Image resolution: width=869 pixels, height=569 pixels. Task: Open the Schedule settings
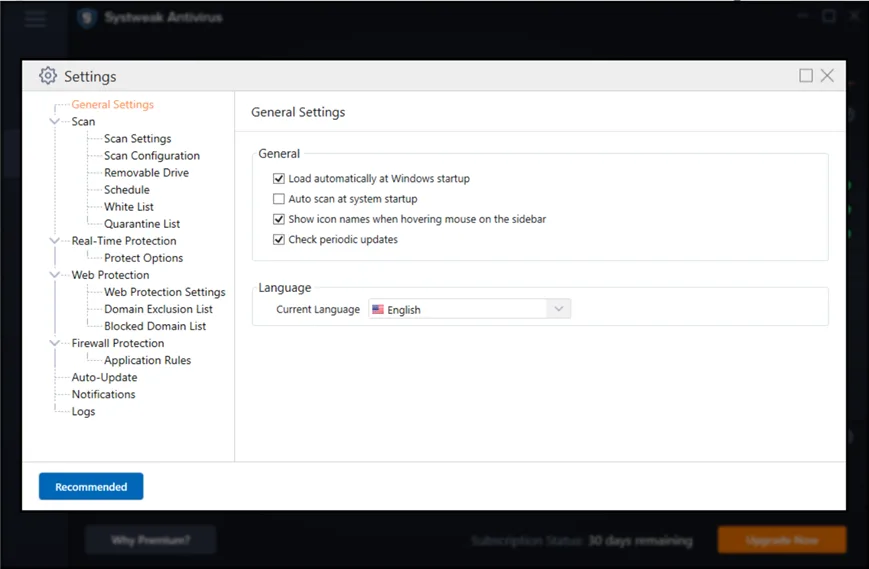pyautogui.click(x=127, y=189)
